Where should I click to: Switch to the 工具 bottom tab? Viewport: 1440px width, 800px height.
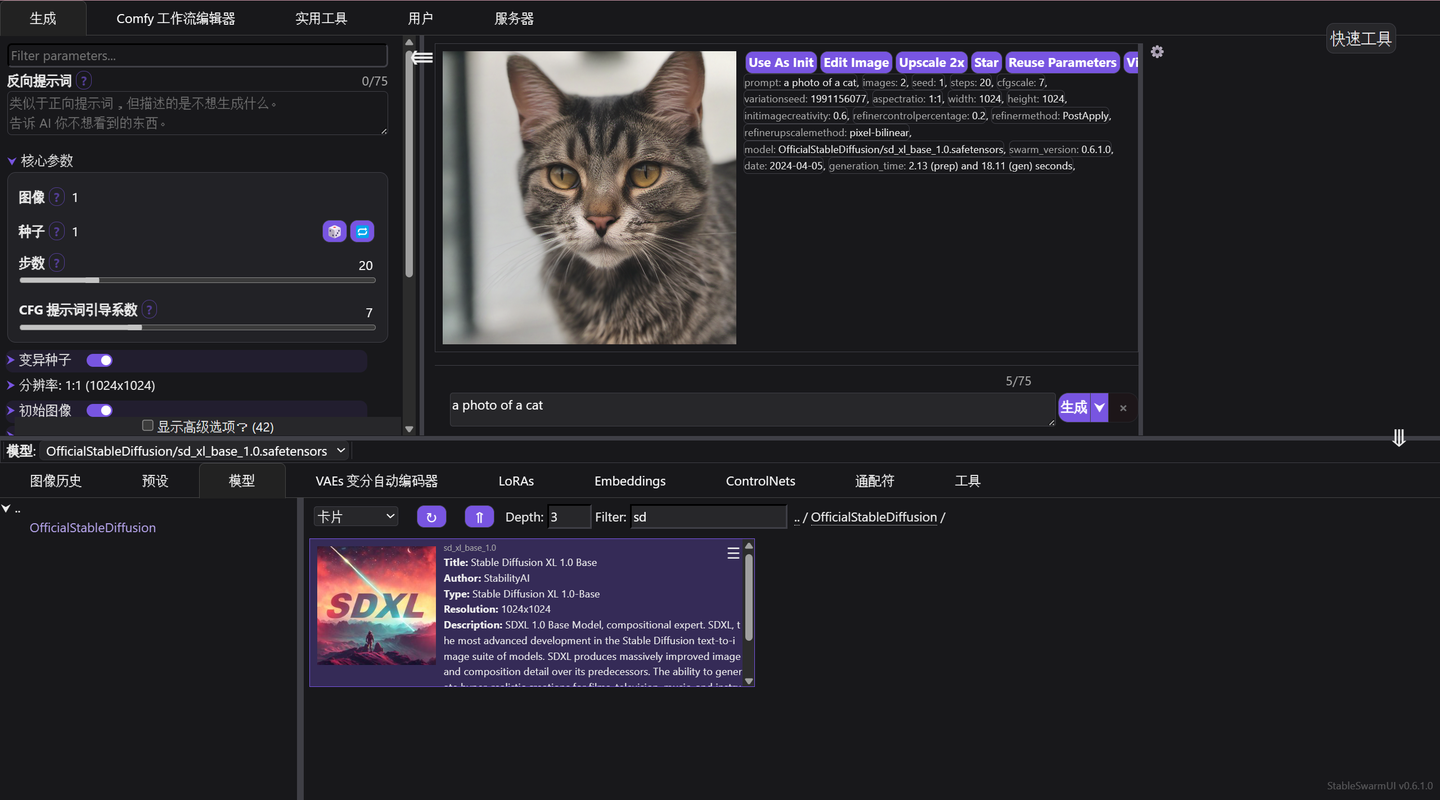[x=968, y=481]
